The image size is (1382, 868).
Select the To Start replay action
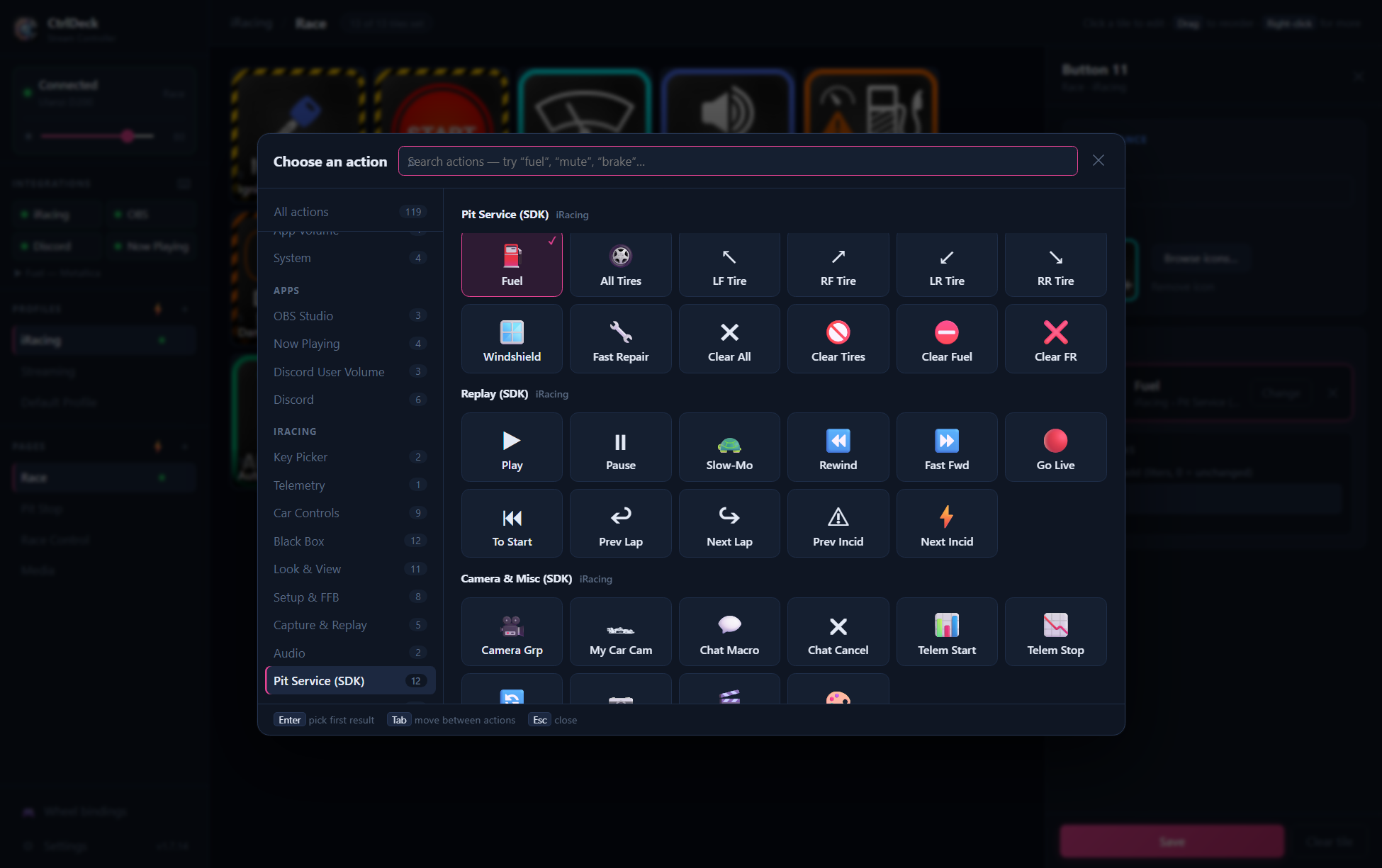click(512, 524)
